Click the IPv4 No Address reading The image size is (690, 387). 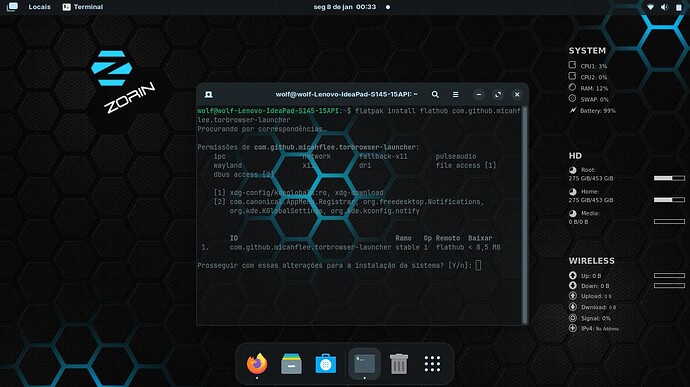click(x=600, y=328)
